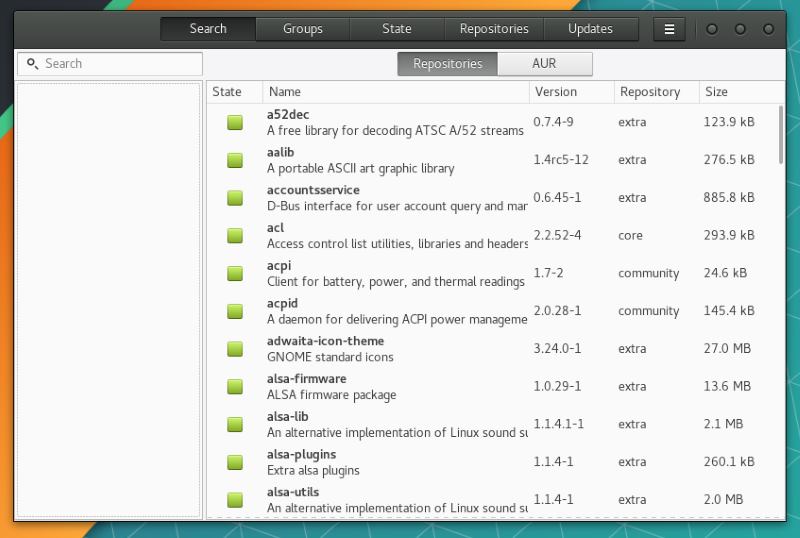This screenshot has width=800, height=538.
Task: Click the middle round window control button
Action: (740, 29)
